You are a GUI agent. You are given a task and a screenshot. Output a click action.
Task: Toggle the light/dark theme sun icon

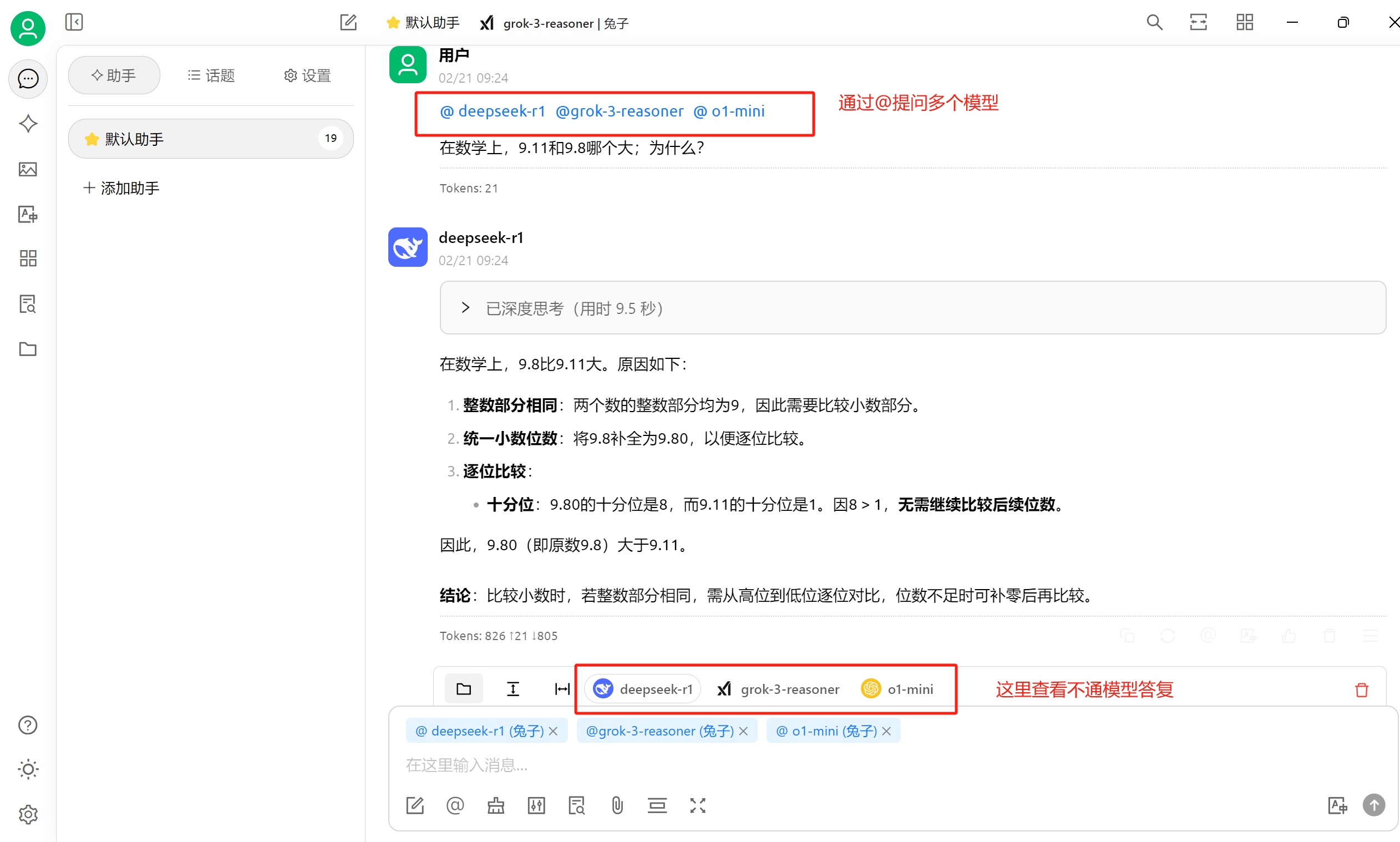pos(27,769)
